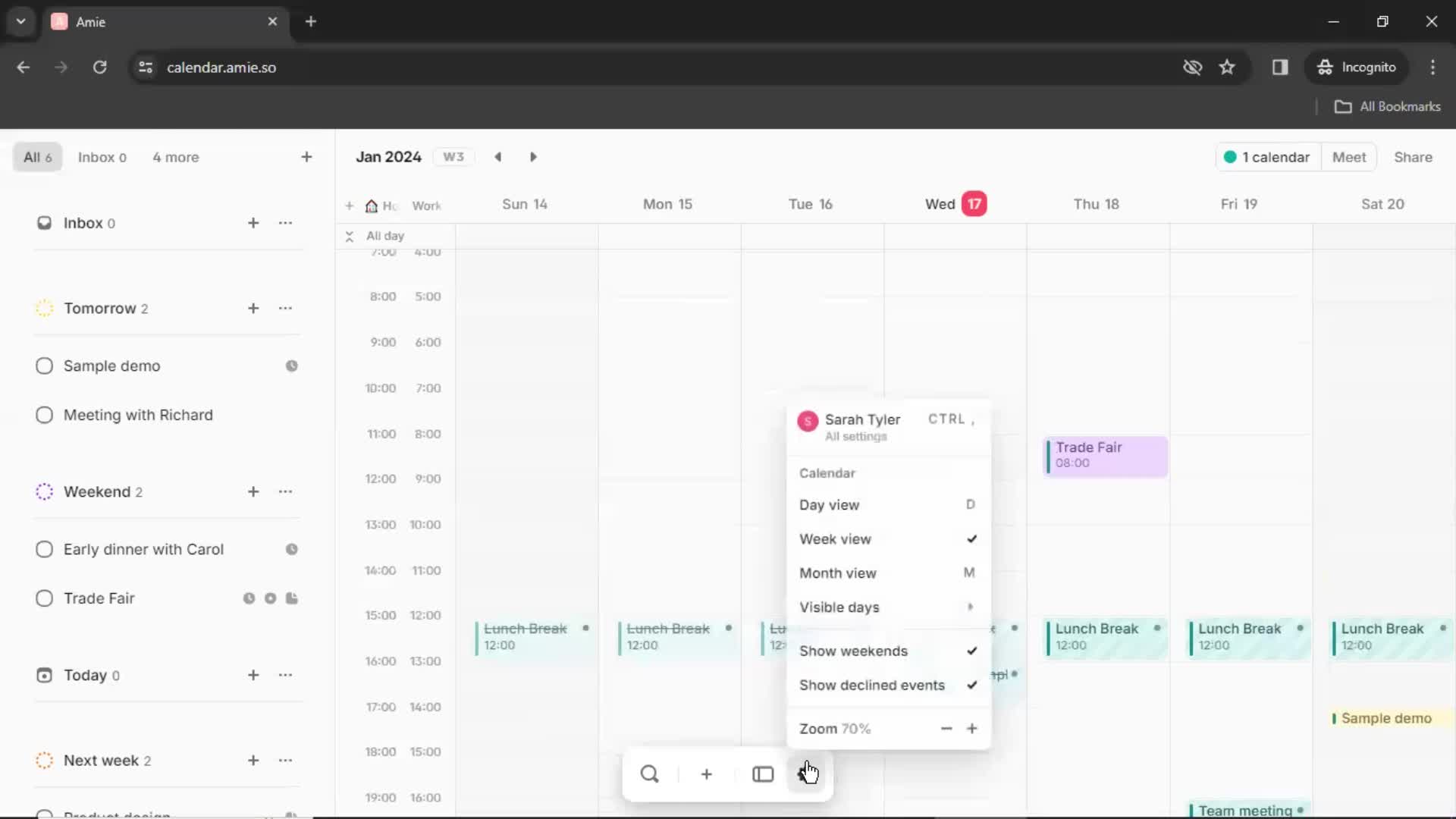Viewport: 1456px width, 819px height.
Task: Increase Zoom level using plus button
Action: point(972,728)
